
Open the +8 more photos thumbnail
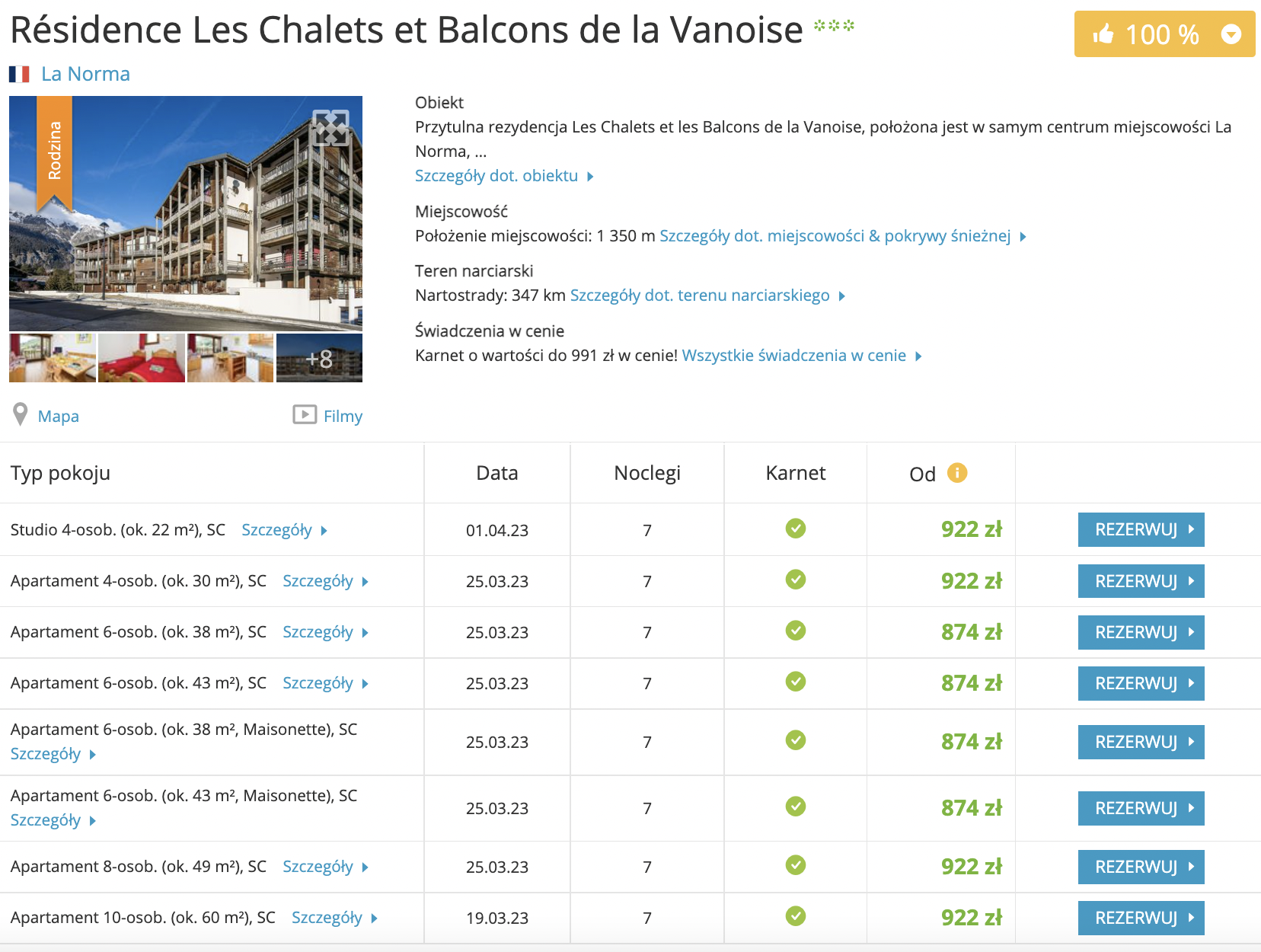319,358
